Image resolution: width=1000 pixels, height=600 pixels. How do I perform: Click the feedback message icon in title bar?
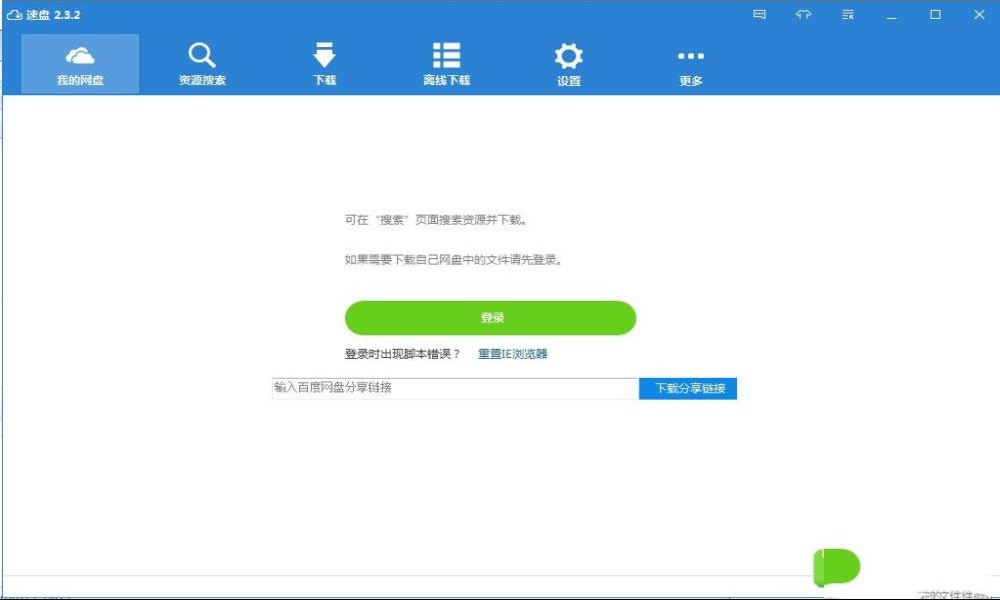pos(761,14)
